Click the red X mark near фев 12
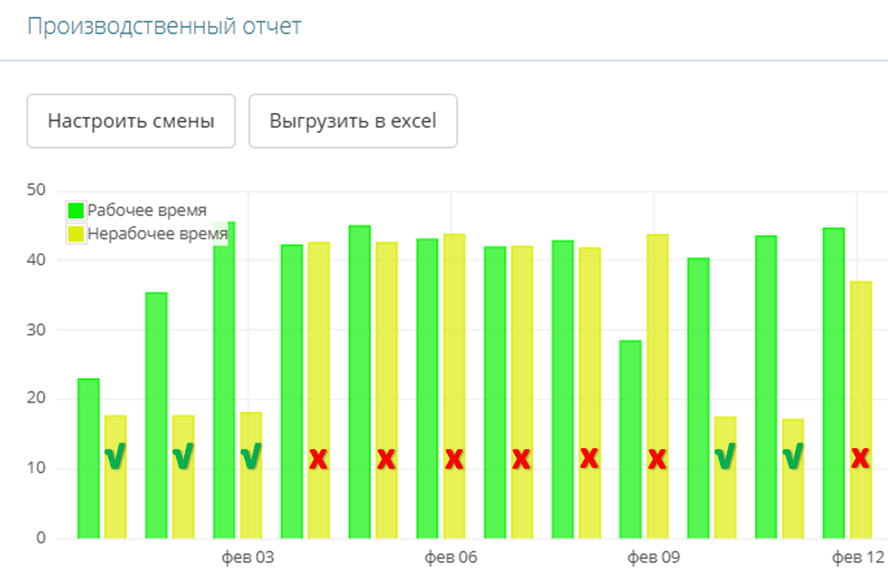This screenshot has height=582, width=888. [x=860, y=458]
